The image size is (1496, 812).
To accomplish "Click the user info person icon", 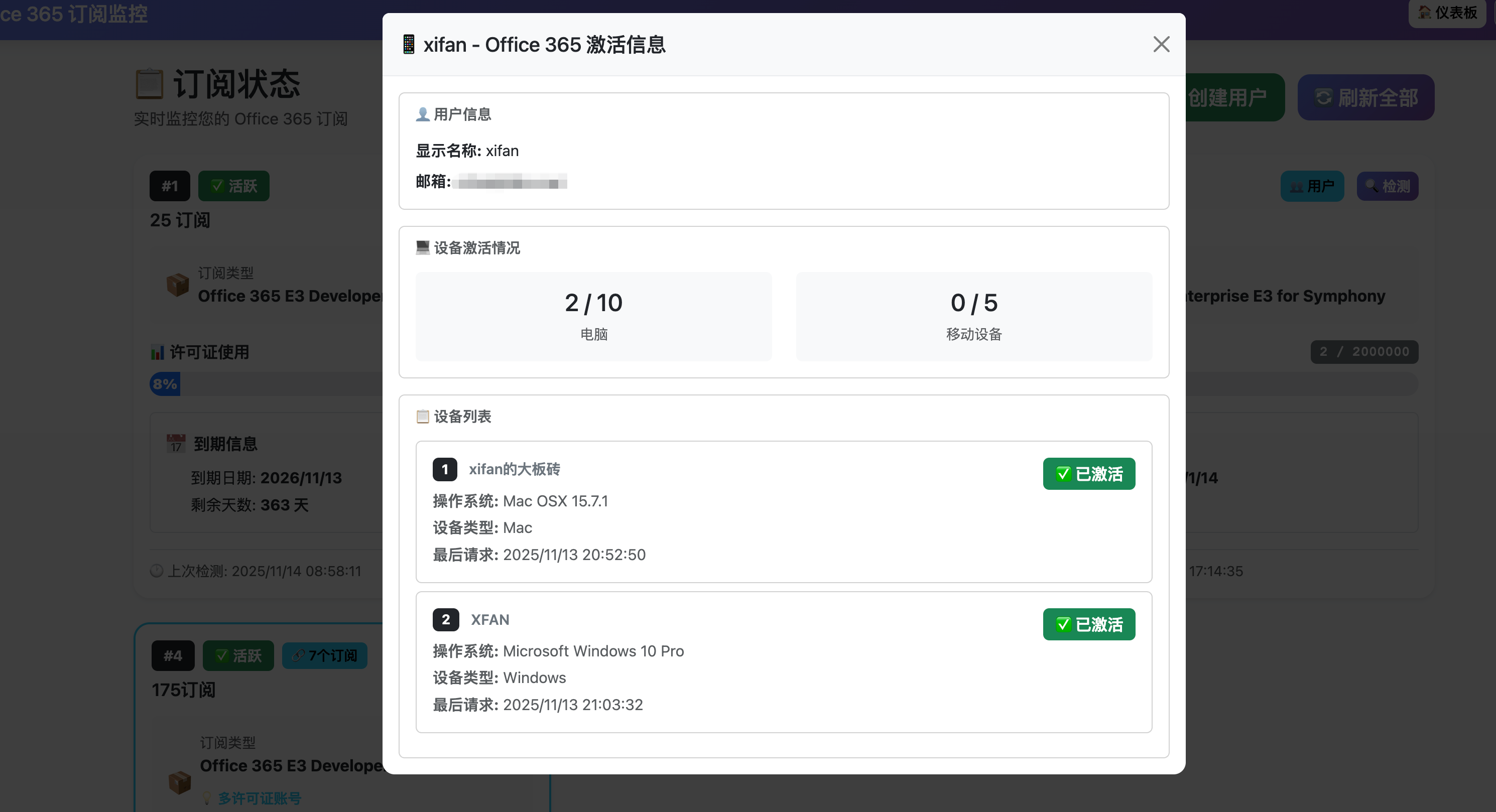I will (x=423, y=114).
